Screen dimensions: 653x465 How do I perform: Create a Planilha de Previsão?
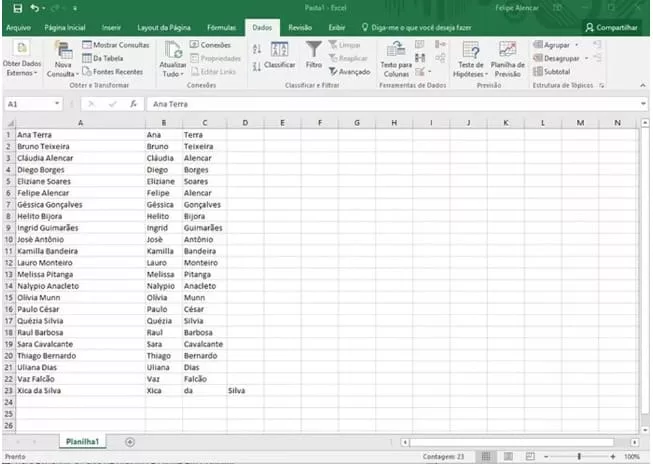[507, 59]
